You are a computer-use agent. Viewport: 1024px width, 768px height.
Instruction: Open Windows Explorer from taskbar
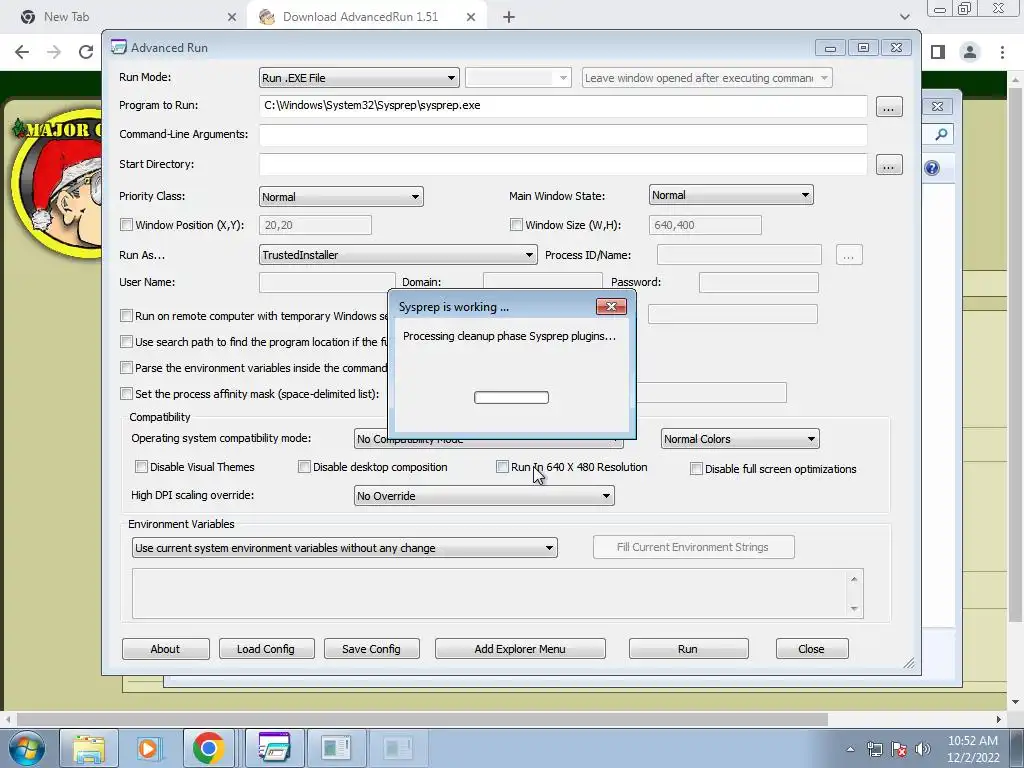coord(89,748)
